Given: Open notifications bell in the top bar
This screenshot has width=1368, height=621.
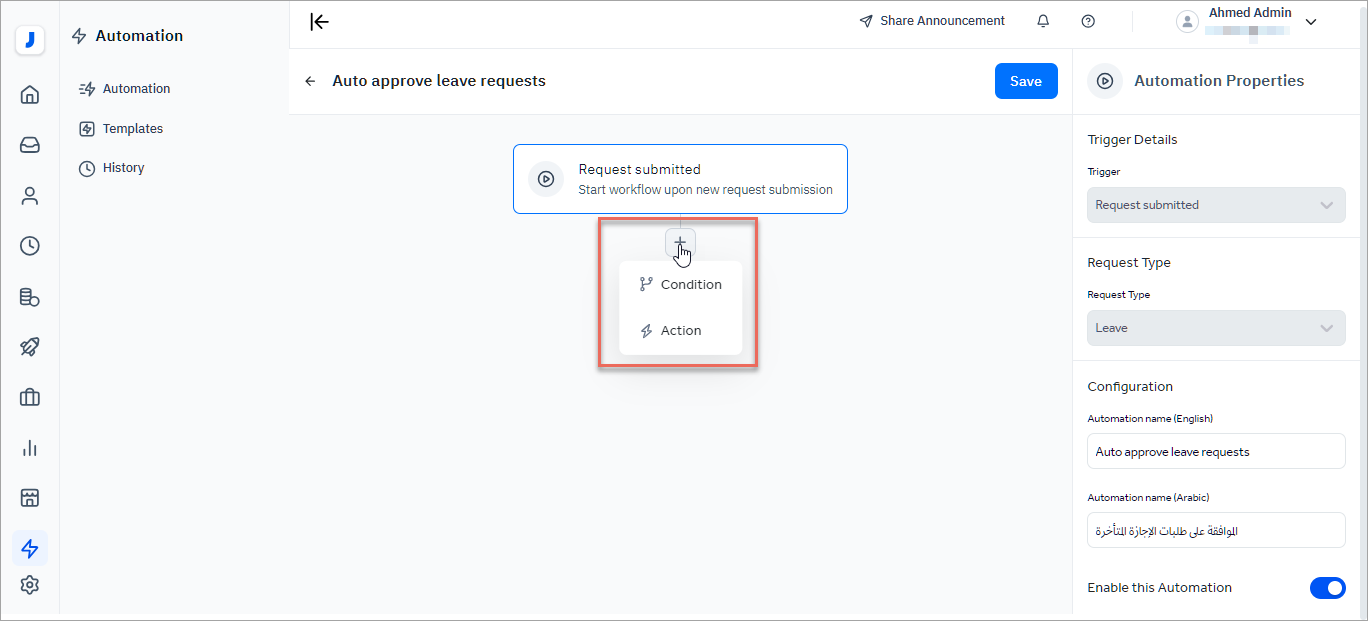Looking at the screenshot, I should (x=1042, y=20).
